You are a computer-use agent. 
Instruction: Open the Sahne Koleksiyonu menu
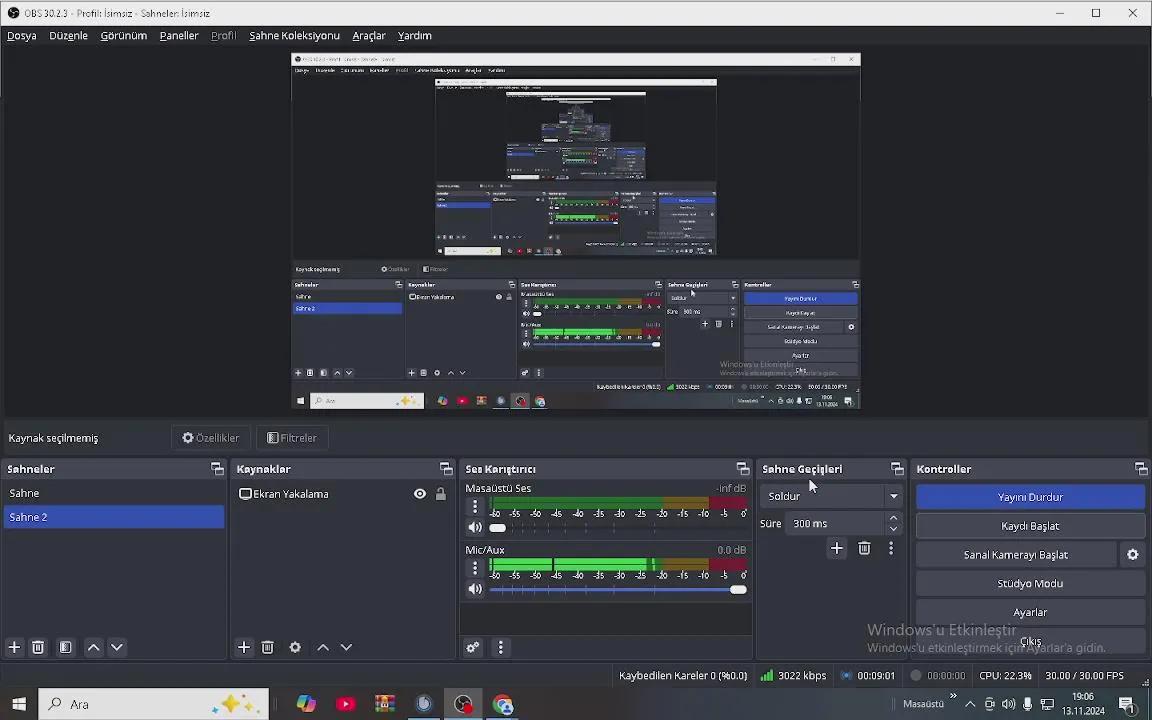coord(294,36)
